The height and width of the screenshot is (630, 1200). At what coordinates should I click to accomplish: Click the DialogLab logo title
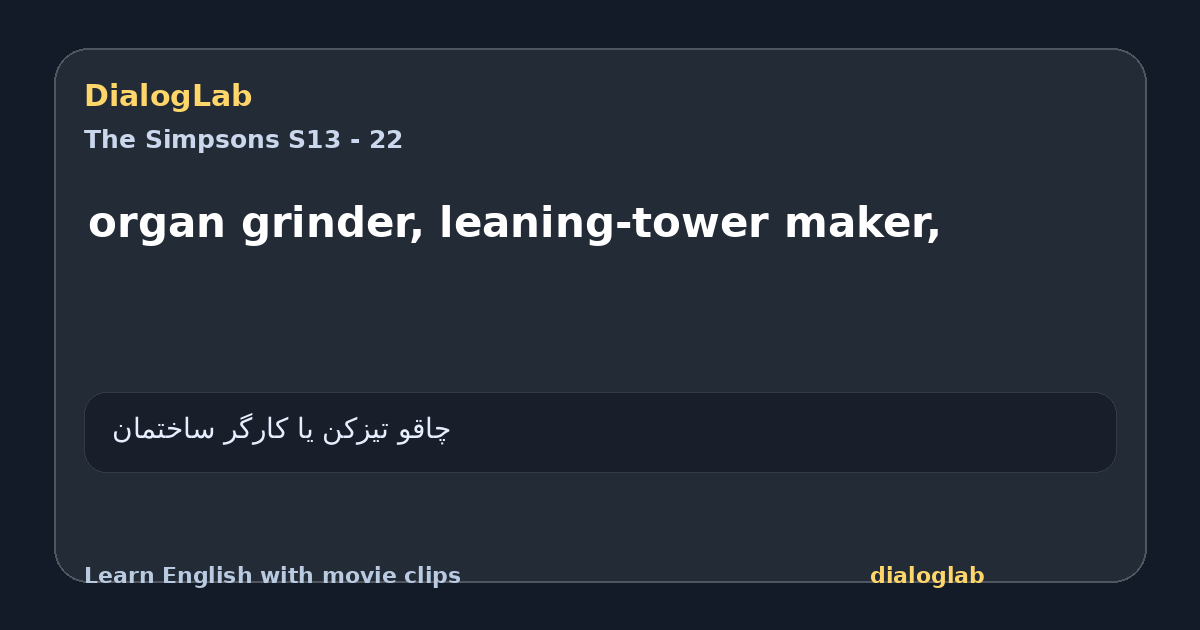pyautogui.click(x=168, y=96)
